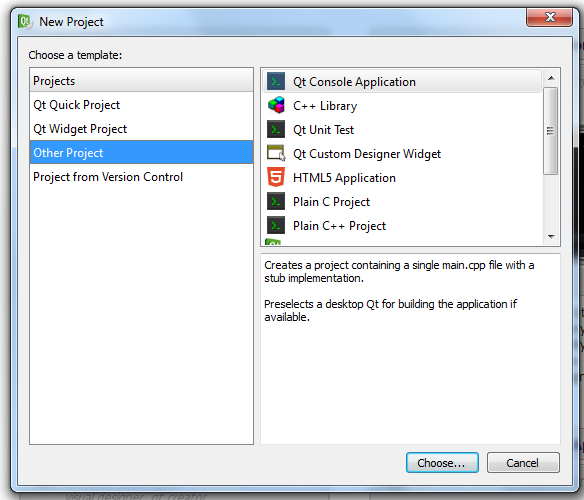Click the Projects list header
Image resolution: width=584 pixels, height=500 pixels.
tap(142, 80)
